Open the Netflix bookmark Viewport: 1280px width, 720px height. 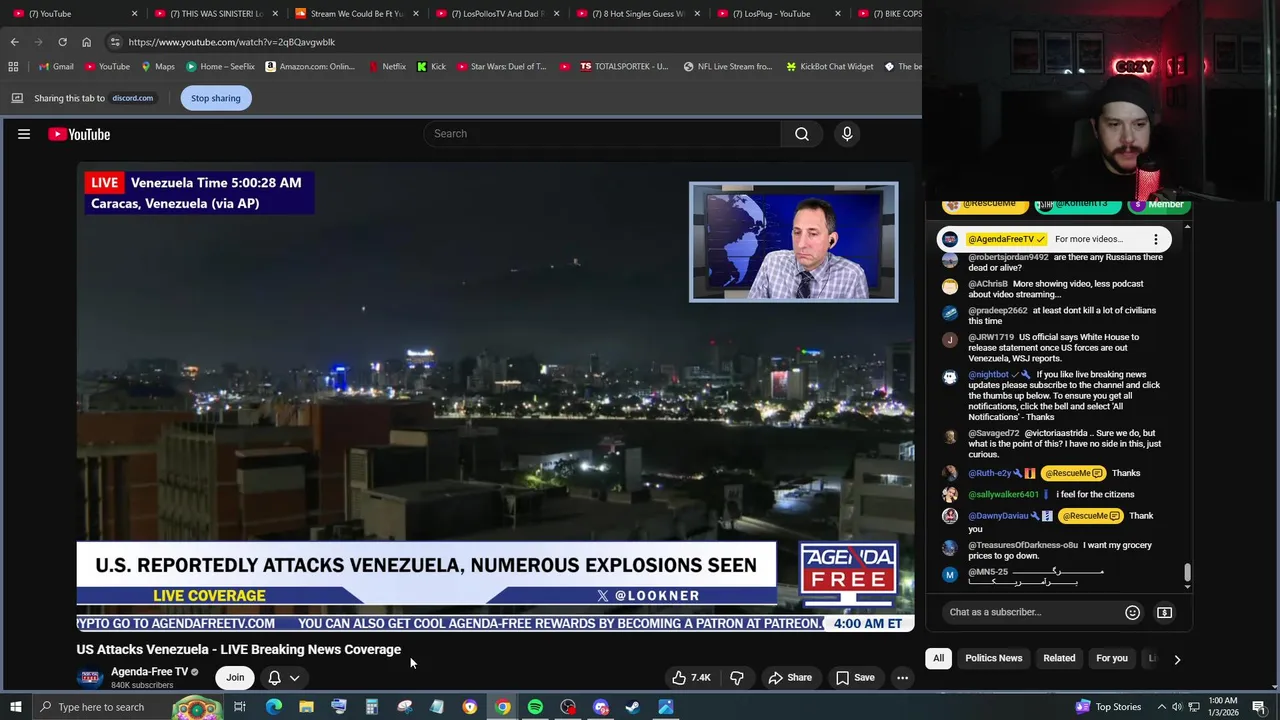(387, 66)
